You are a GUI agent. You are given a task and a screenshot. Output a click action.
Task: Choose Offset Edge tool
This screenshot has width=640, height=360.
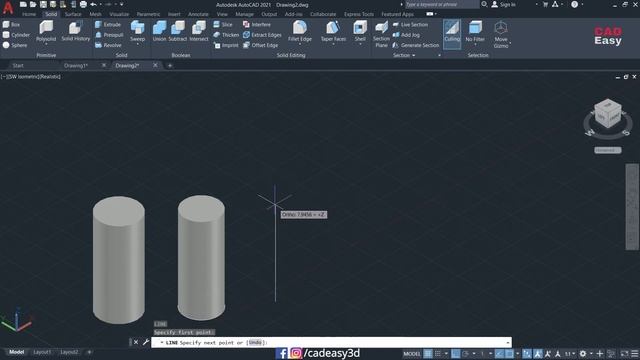(260, 45)
